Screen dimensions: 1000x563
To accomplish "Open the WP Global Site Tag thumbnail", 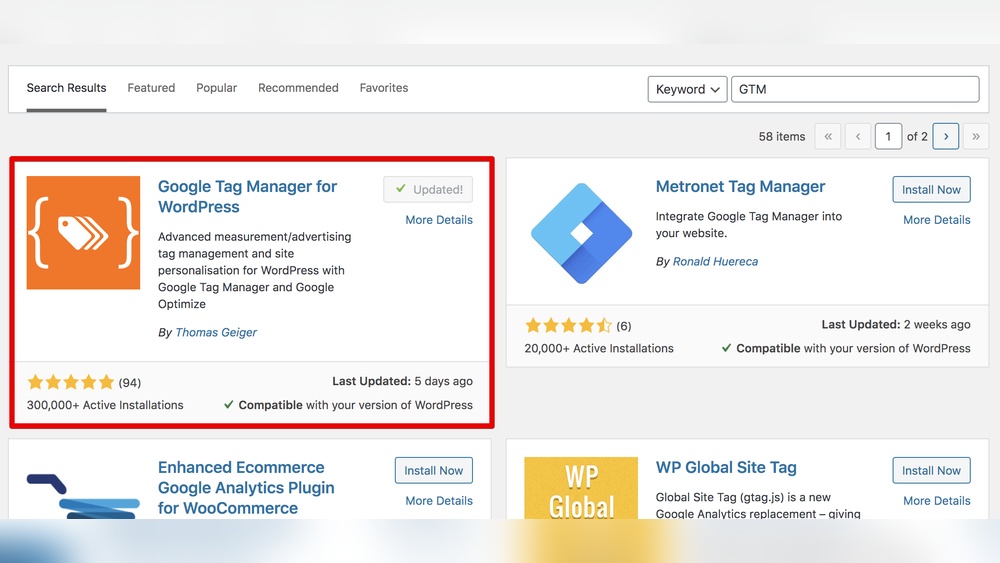I will point(581,488).
